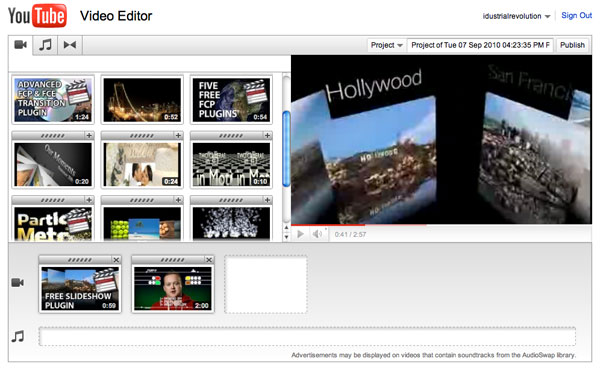Mute the preview with speaker icon

pyautogui.click(x=317, y=234)
